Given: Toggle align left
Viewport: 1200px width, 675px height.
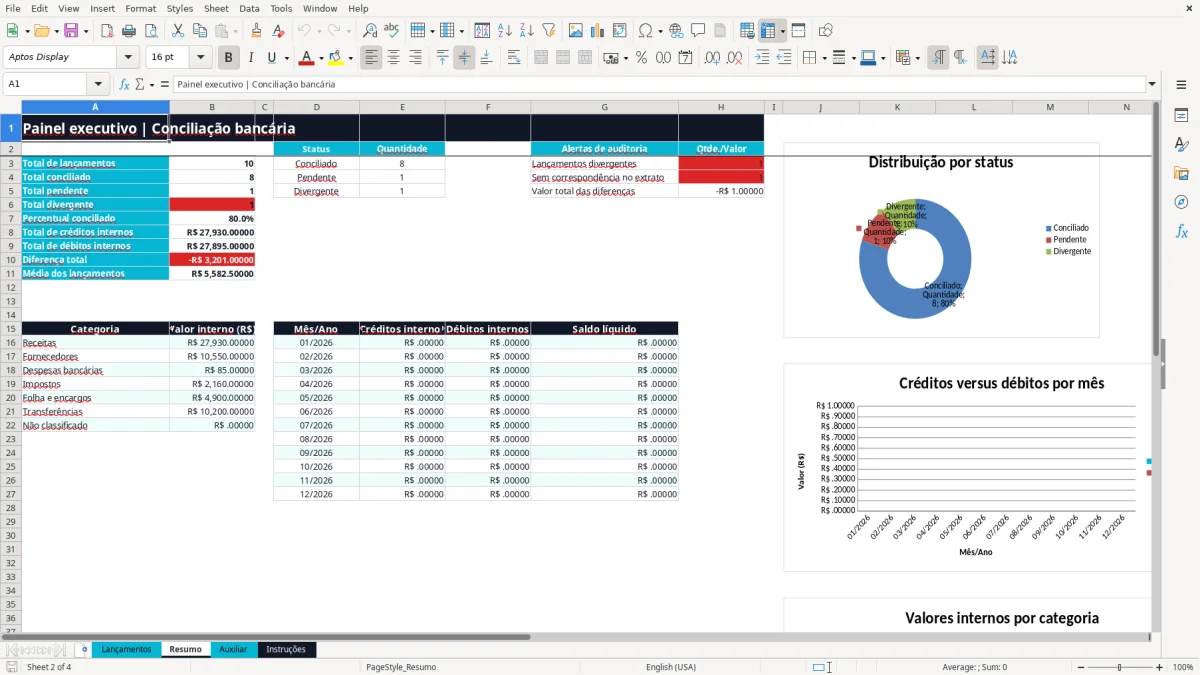Looking at the screenshot, I should tap(372, 58).
